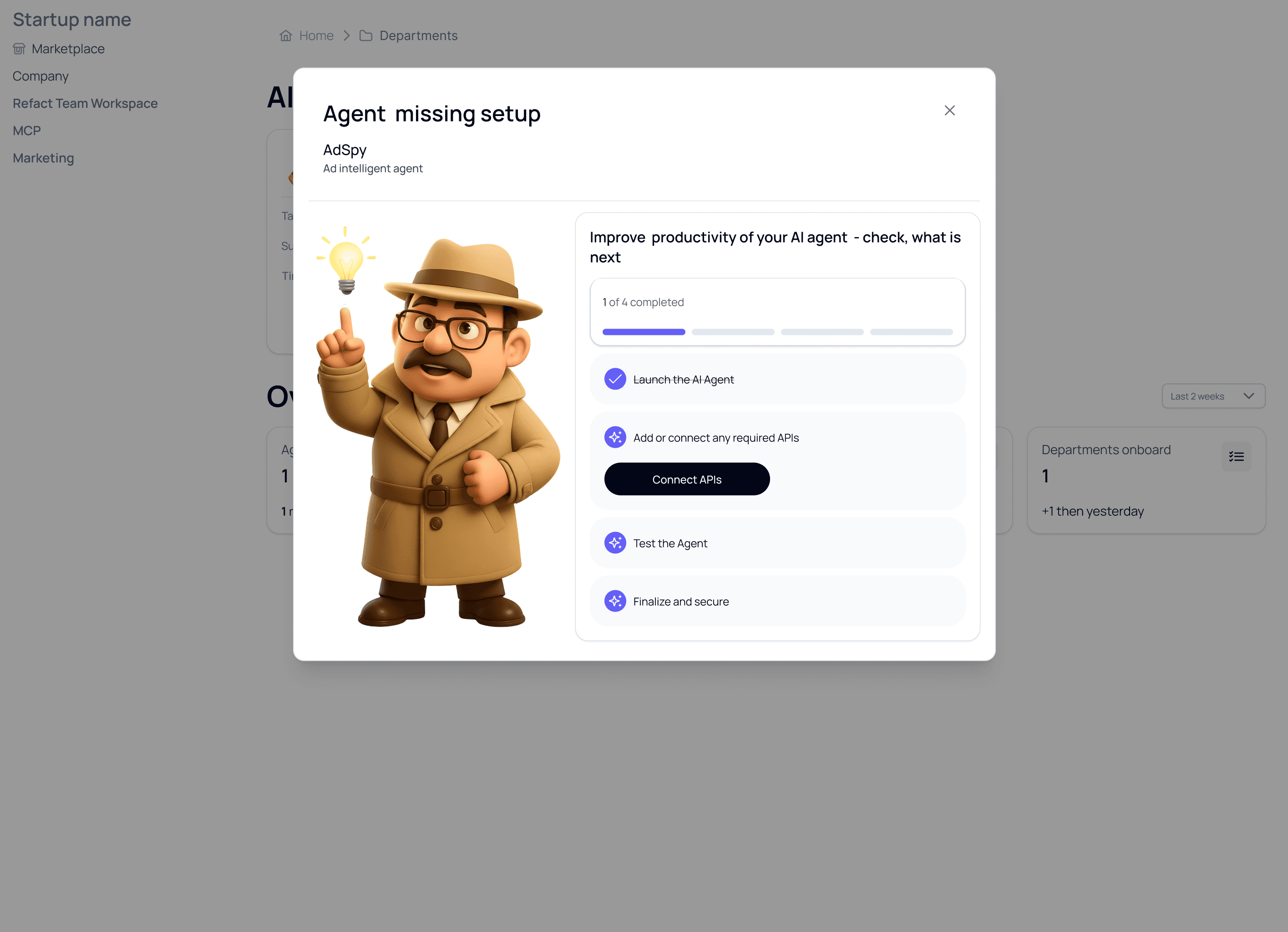Click sparkle icon next to Test the Agent
This screenshot has width=1288, height=932.
[615, 543]
